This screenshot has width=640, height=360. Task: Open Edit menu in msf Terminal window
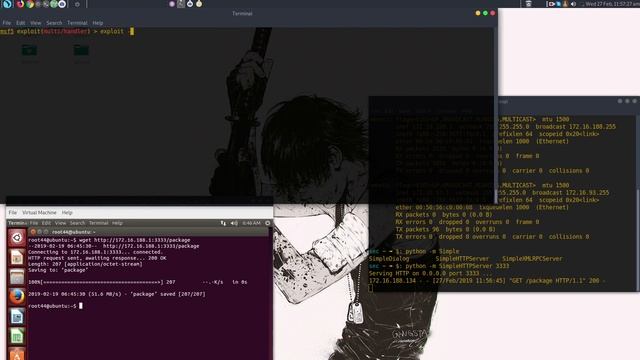pos(20,23)
